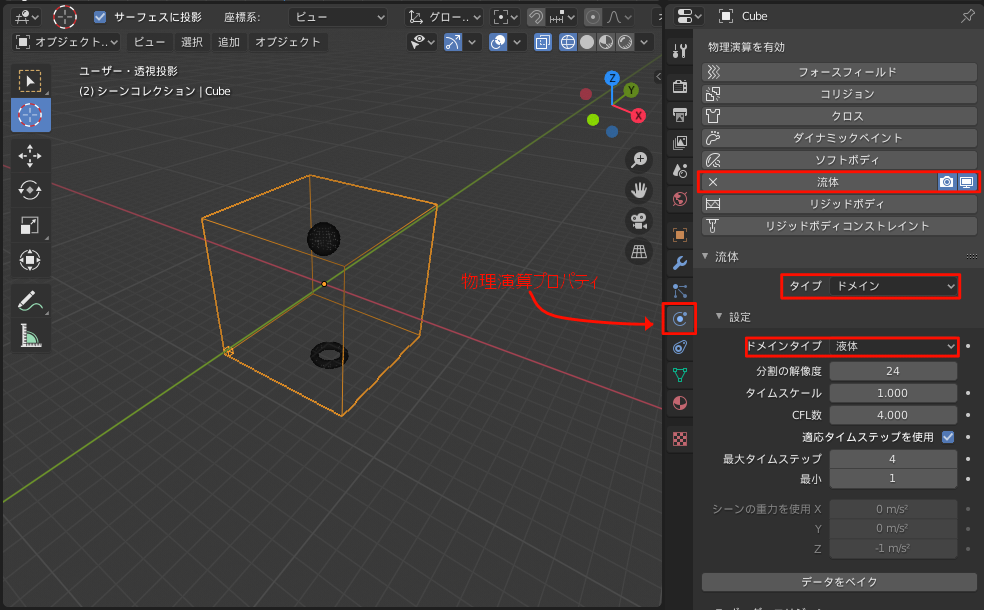Open the Particles properties tab

click(680, 291)
